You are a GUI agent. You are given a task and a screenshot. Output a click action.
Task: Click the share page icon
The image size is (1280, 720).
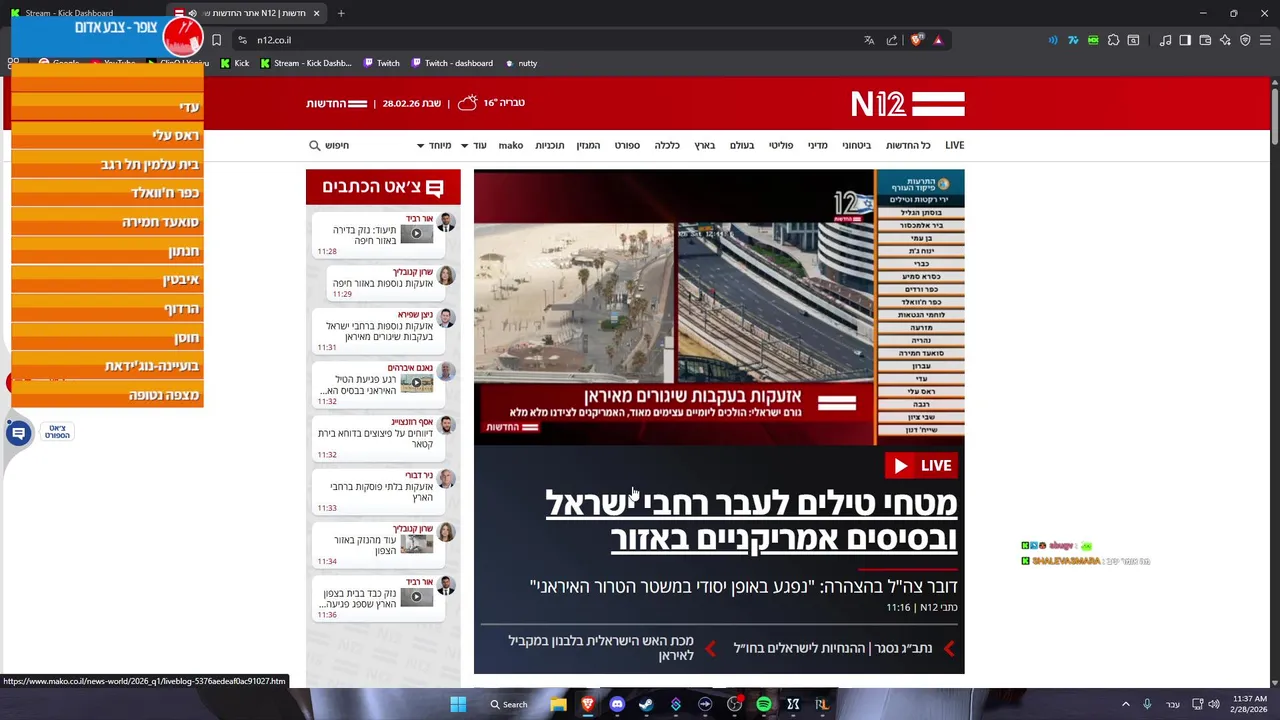tap(892, 40)
